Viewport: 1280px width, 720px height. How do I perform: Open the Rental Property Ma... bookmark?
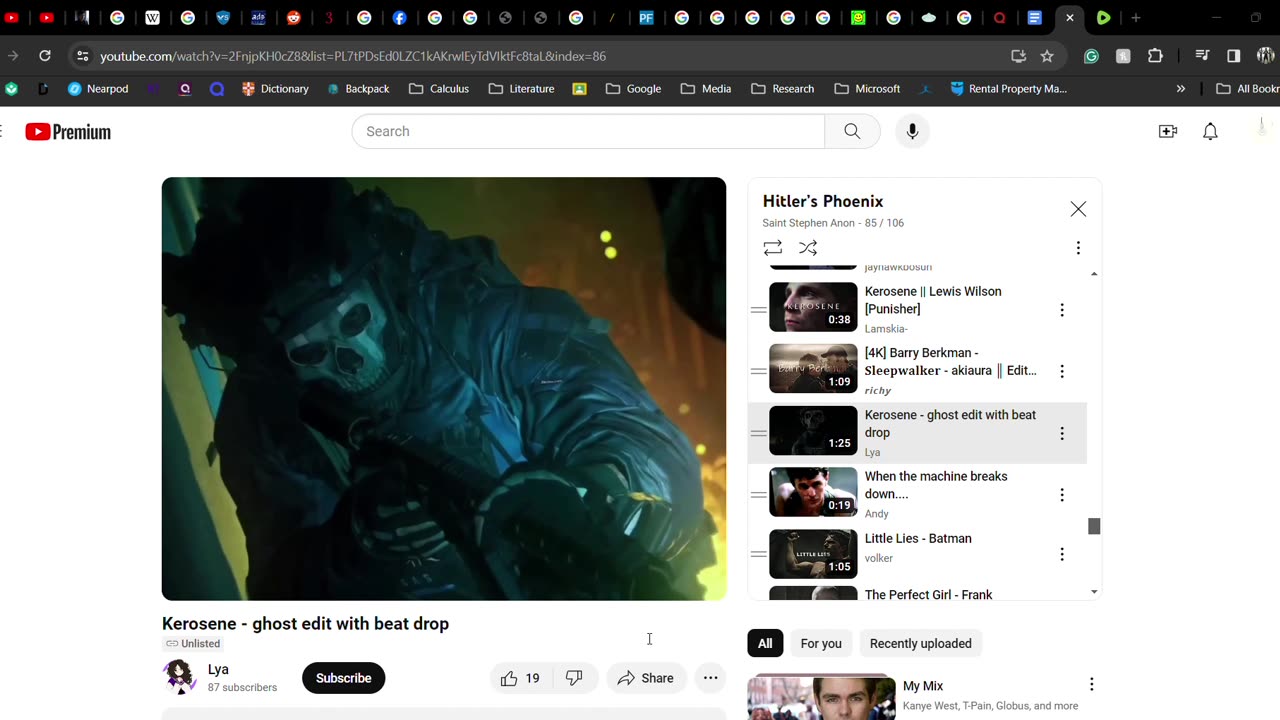pos(1008,89)
